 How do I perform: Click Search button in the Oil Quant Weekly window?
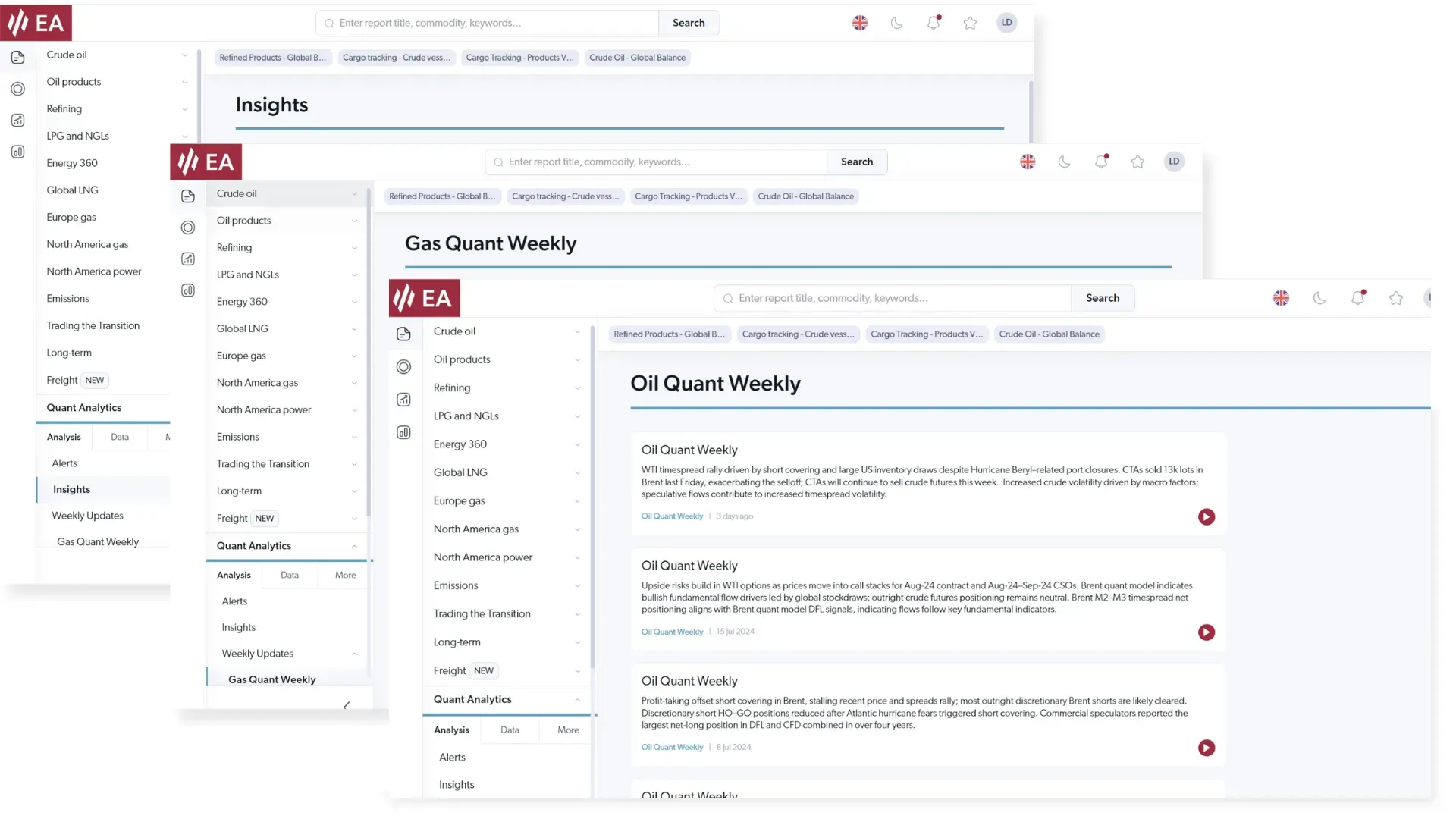[1103, 298]
